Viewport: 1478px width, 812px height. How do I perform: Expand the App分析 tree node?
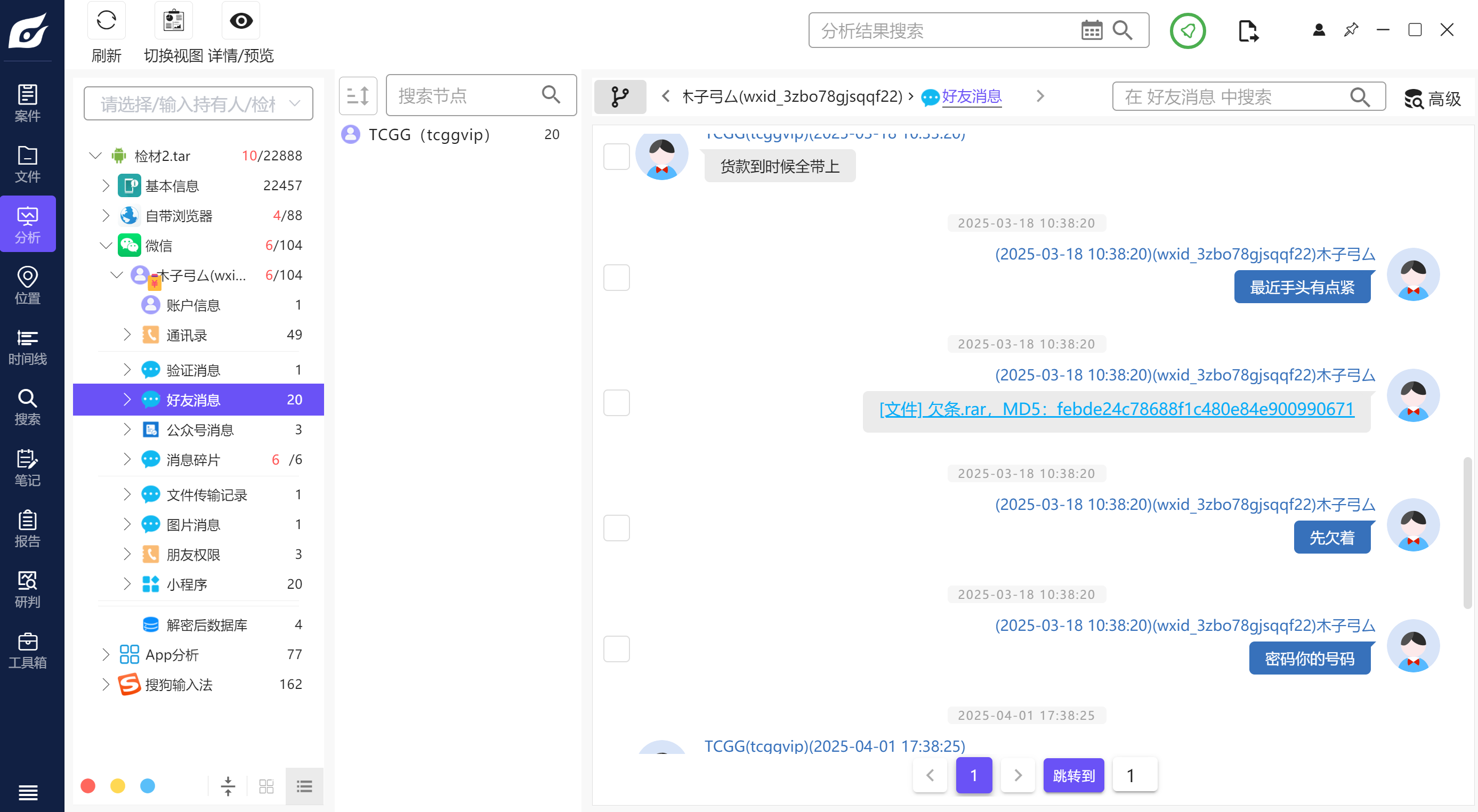(x=106, y=654)
